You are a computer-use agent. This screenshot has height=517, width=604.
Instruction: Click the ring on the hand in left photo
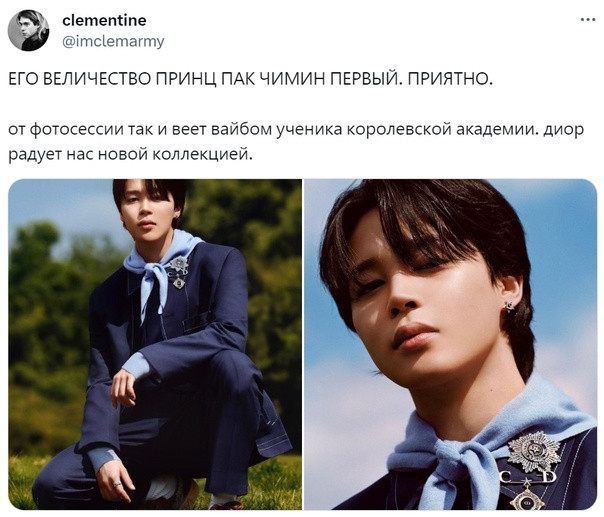click(x=117, y=484)
